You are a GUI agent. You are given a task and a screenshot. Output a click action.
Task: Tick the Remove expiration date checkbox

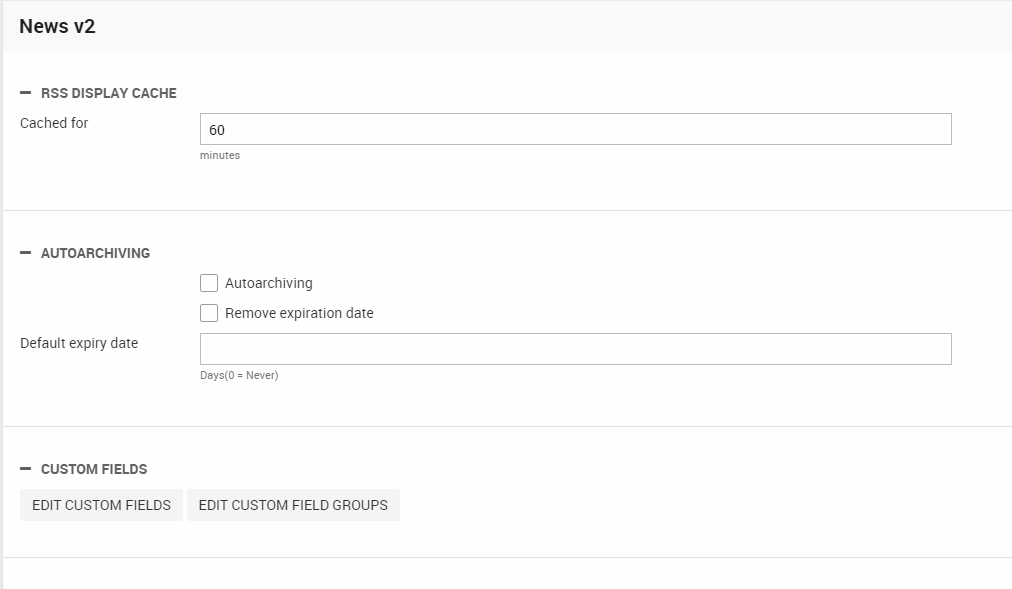(x=209, y=313)
